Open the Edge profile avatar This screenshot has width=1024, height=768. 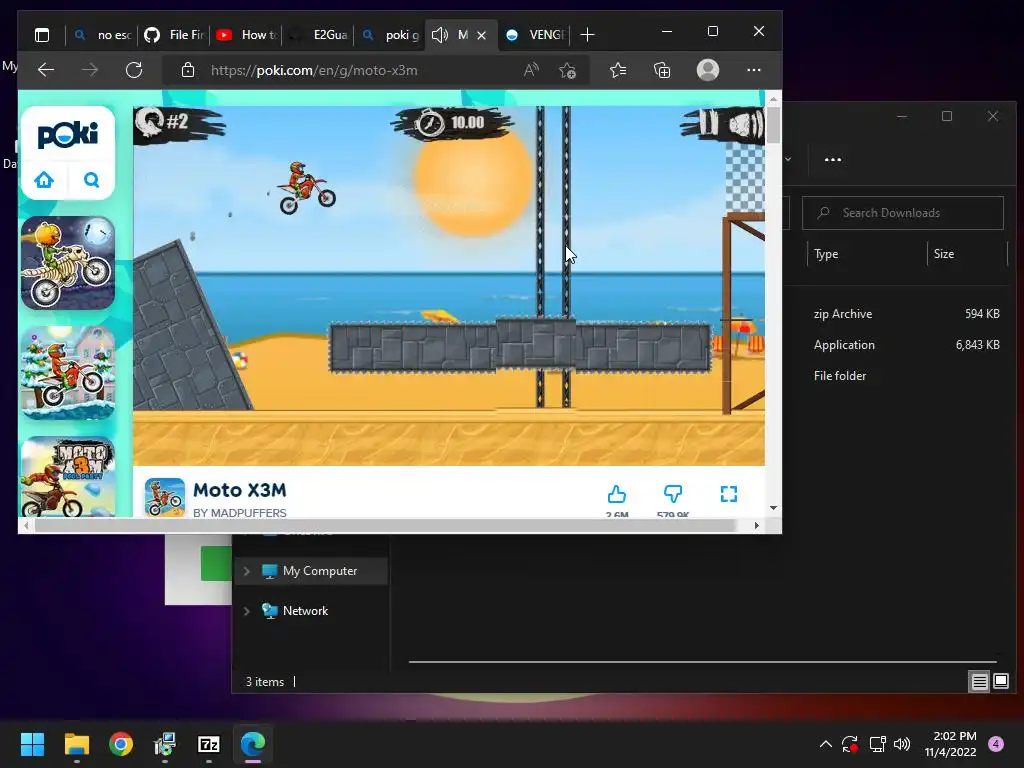[x=708, y=70]
